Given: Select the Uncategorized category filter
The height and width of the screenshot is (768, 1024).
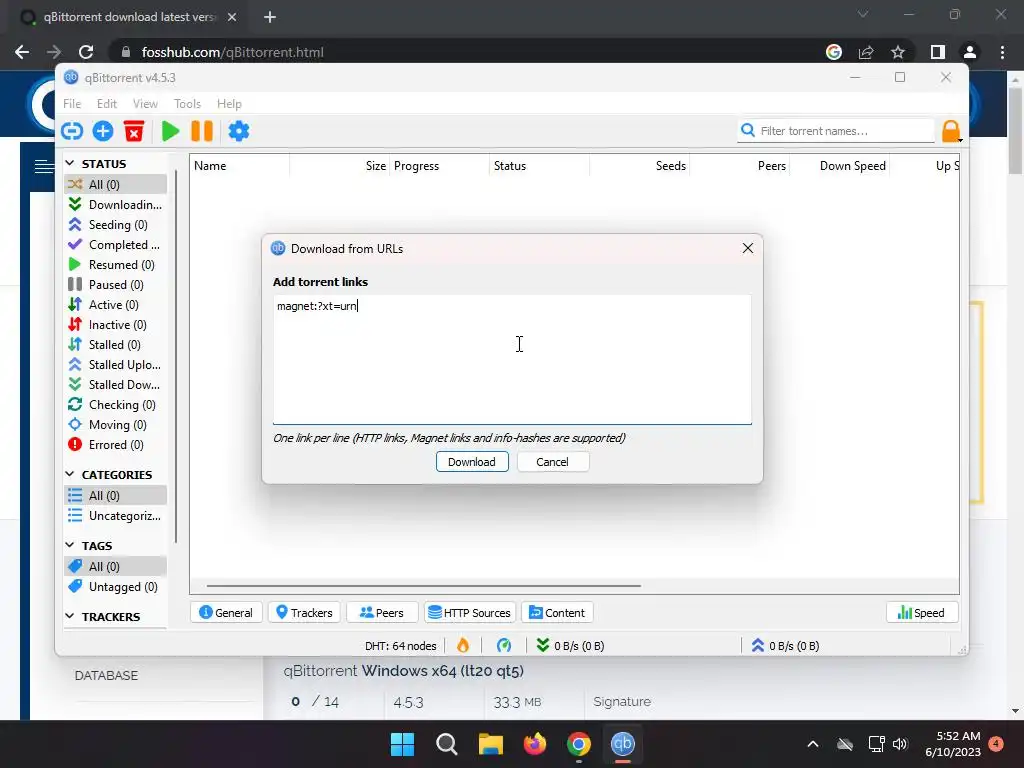Looking at the screenshot, I should 116,516.
